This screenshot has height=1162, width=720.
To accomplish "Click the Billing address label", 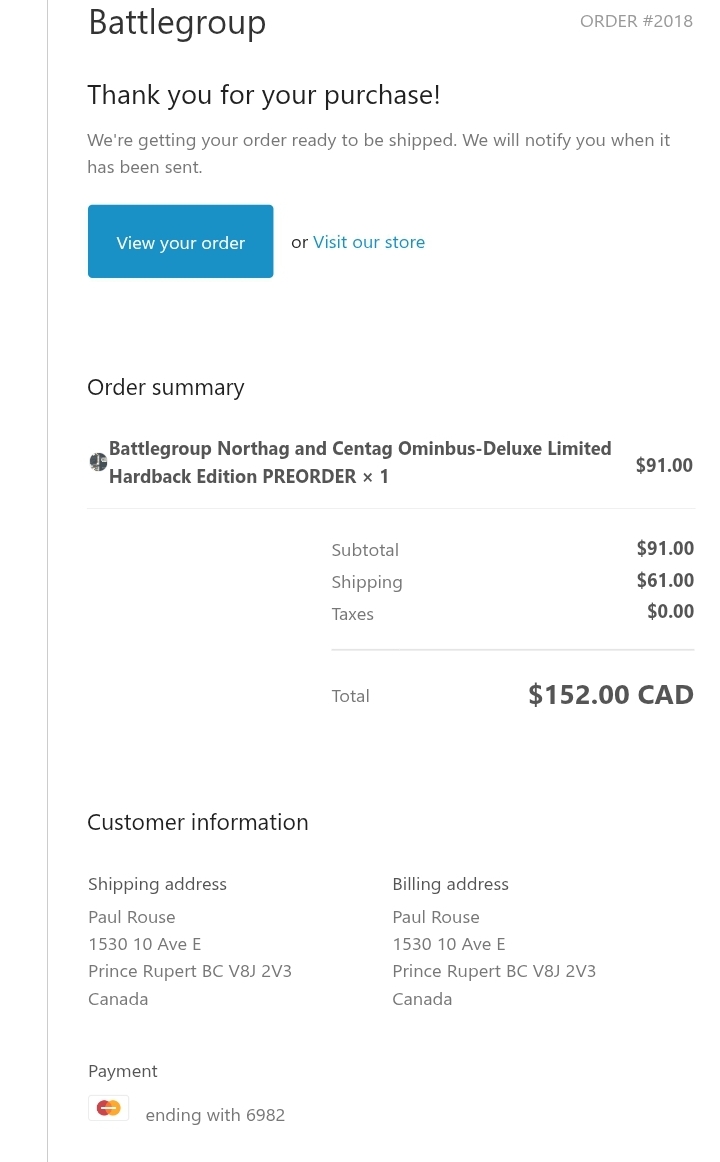I will 450,884.
